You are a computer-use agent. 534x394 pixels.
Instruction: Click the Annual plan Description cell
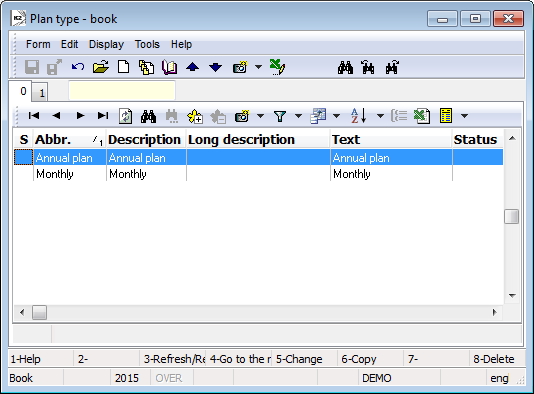146,158
